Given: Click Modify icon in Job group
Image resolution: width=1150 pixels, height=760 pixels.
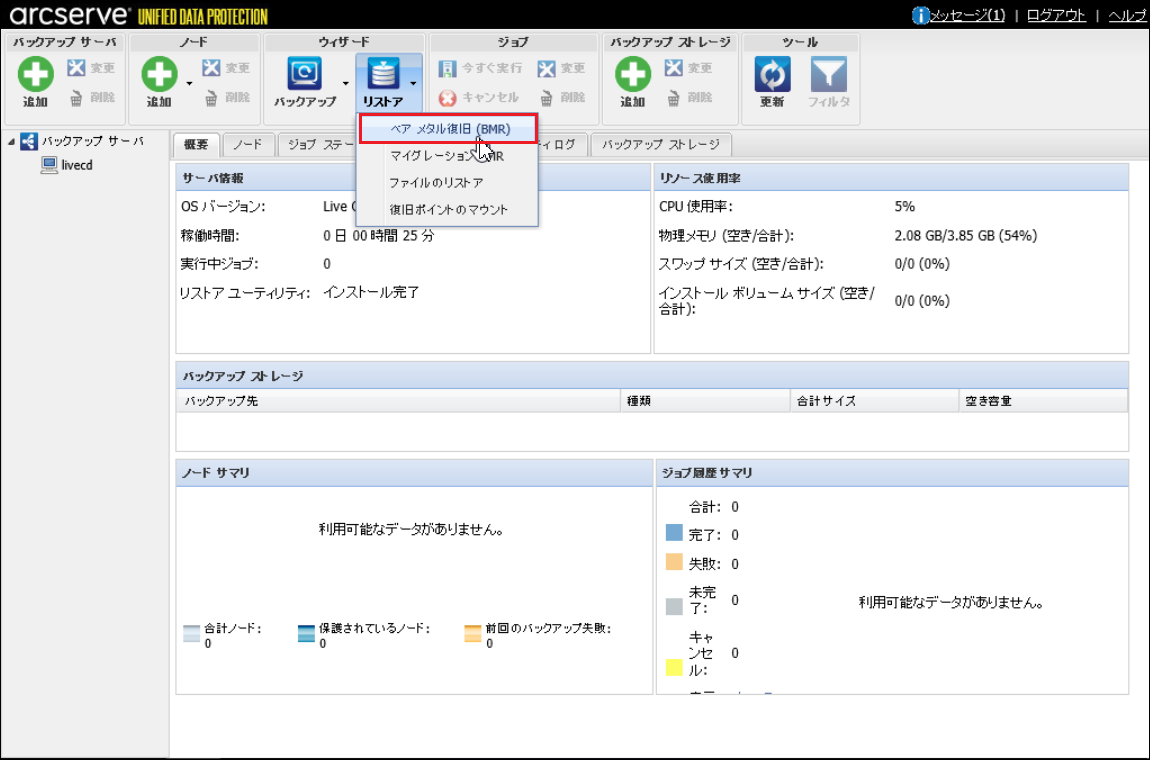Looking at the screenshot, I should tap(546, 68).
